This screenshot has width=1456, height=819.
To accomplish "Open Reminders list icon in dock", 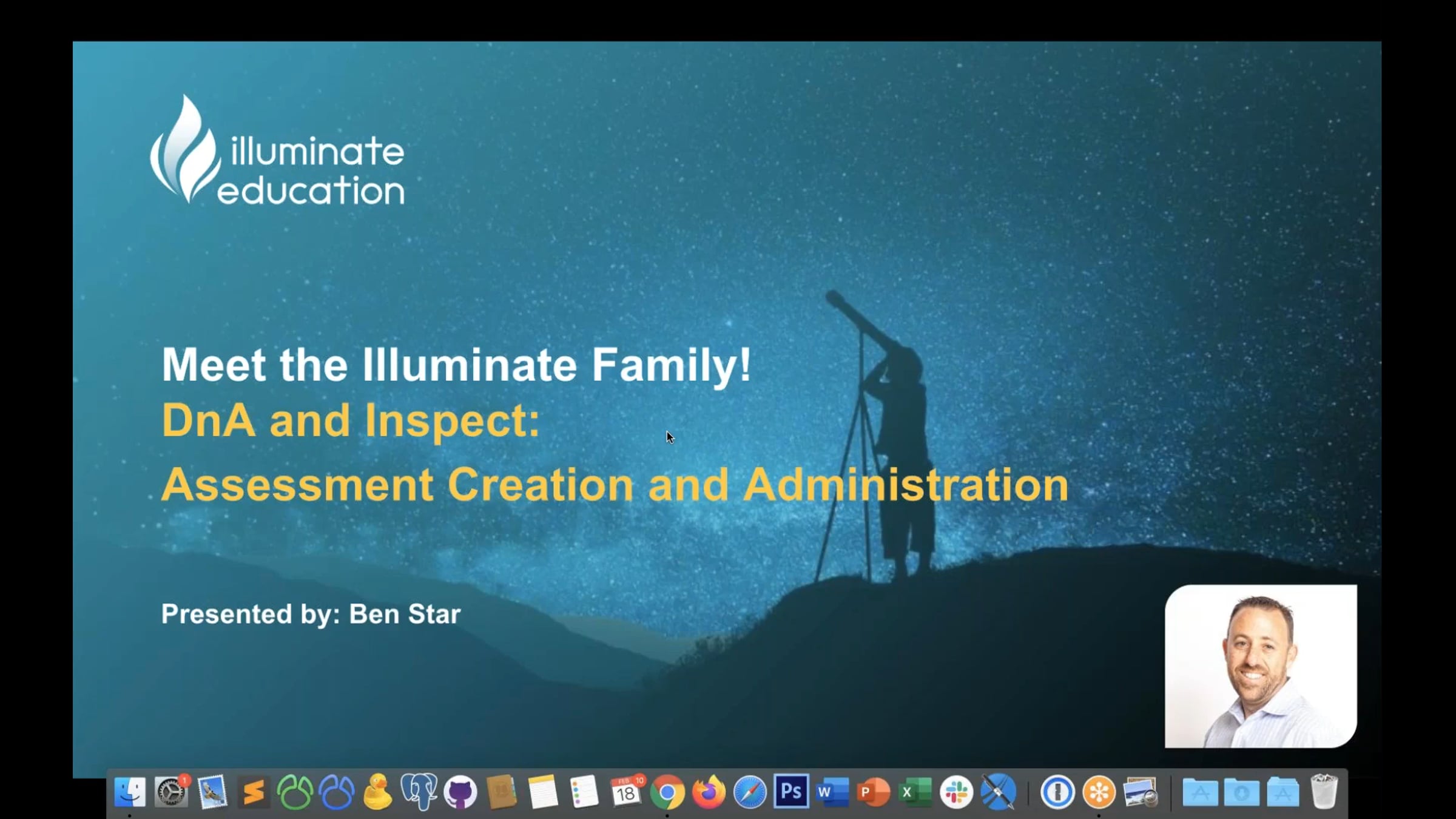I will point(584,792).
